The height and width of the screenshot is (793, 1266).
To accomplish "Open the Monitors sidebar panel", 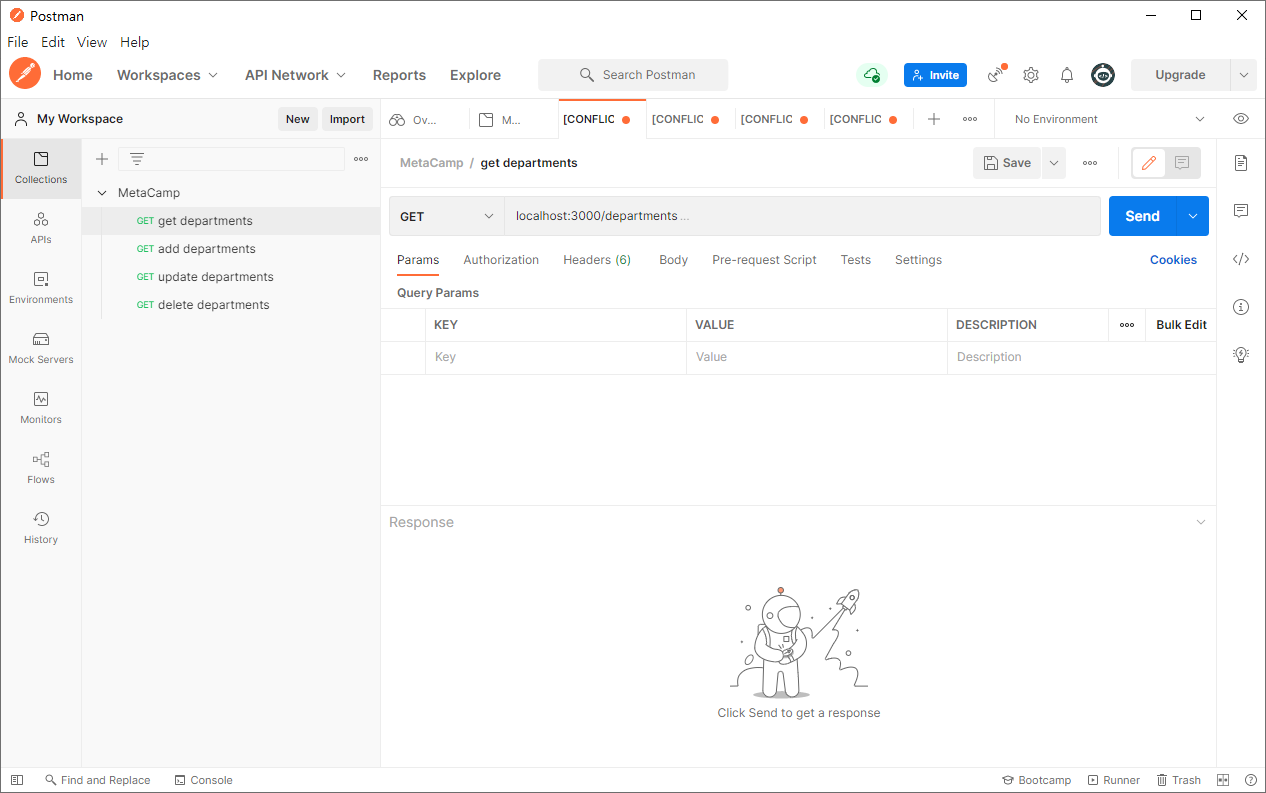I will pos(41,408).
